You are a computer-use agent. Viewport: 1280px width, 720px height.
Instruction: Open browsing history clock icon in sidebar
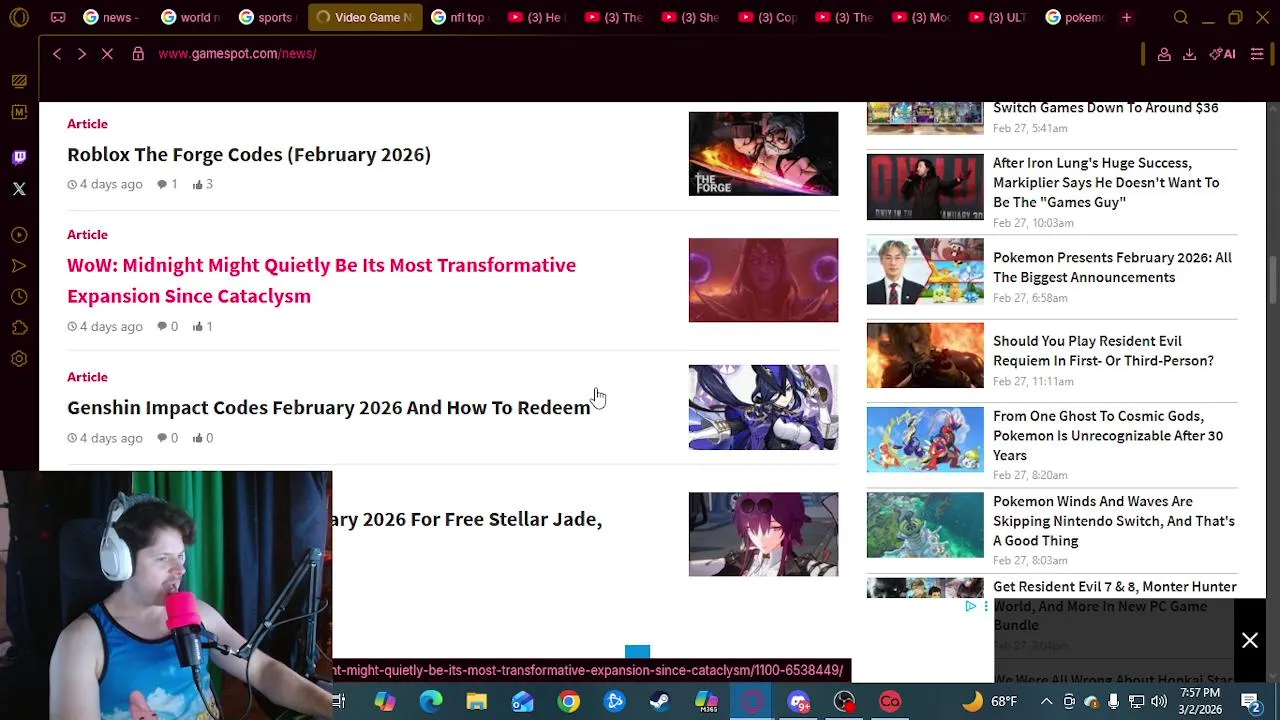tap(19, 297)
